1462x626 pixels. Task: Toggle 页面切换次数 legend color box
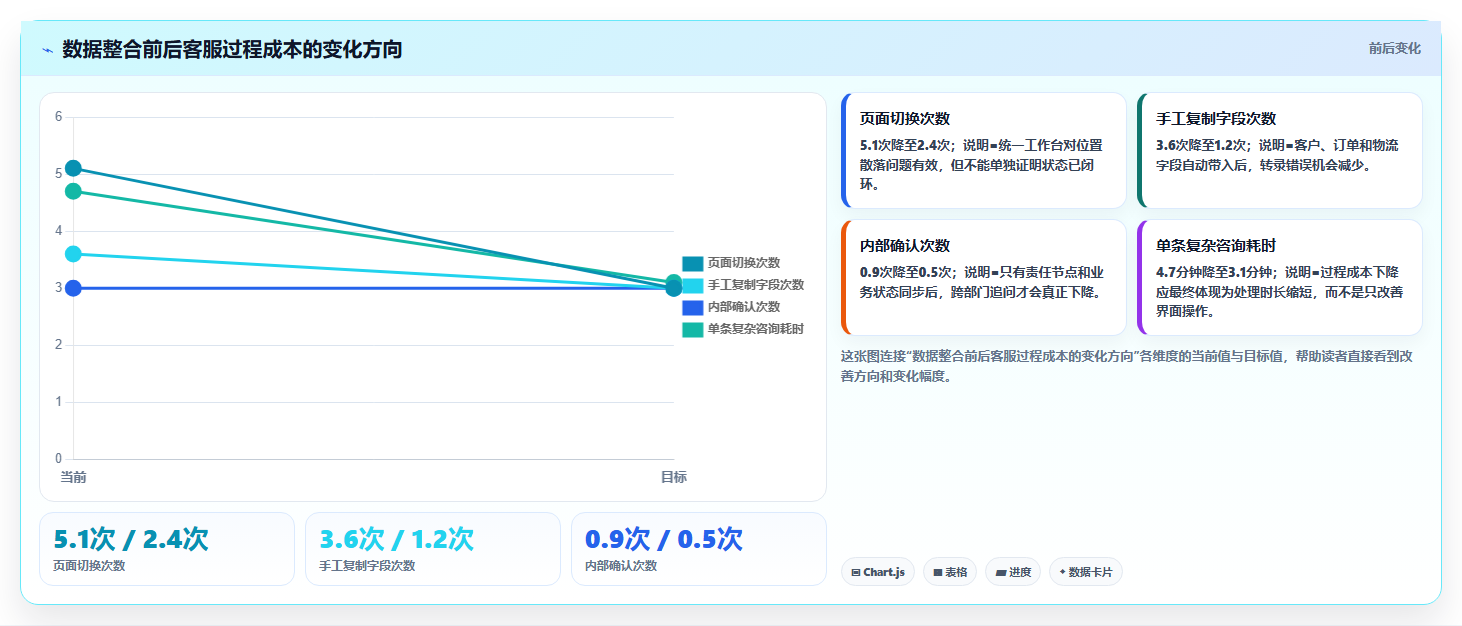pyautogui.click(x=693, y=263)
